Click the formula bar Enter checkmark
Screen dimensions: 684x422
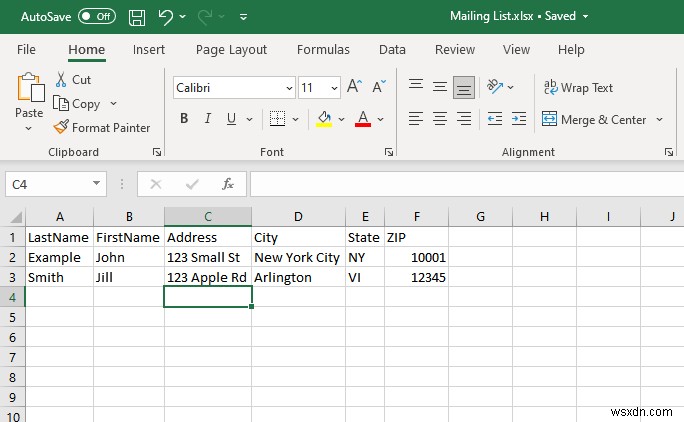(x=192, y=184)
